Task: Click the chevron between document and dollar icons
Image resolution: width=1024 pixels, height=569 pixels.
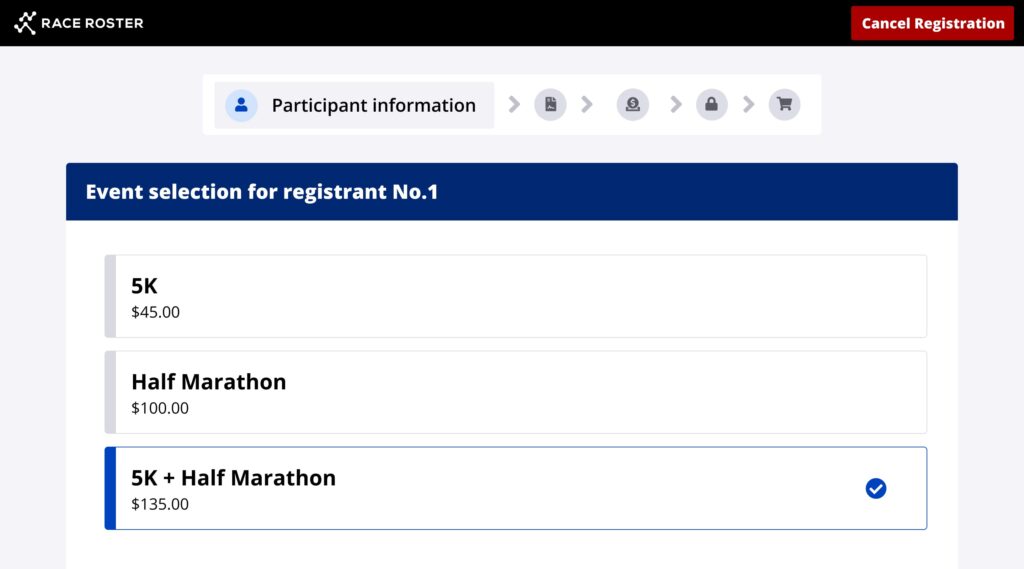Action: (587, 105)
